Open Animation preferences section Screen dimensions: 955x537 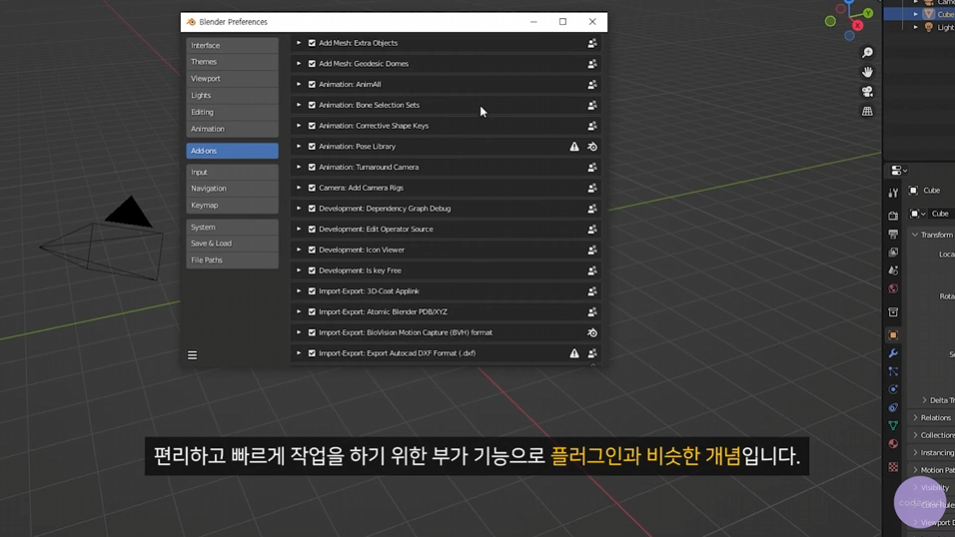click(232, 129)
